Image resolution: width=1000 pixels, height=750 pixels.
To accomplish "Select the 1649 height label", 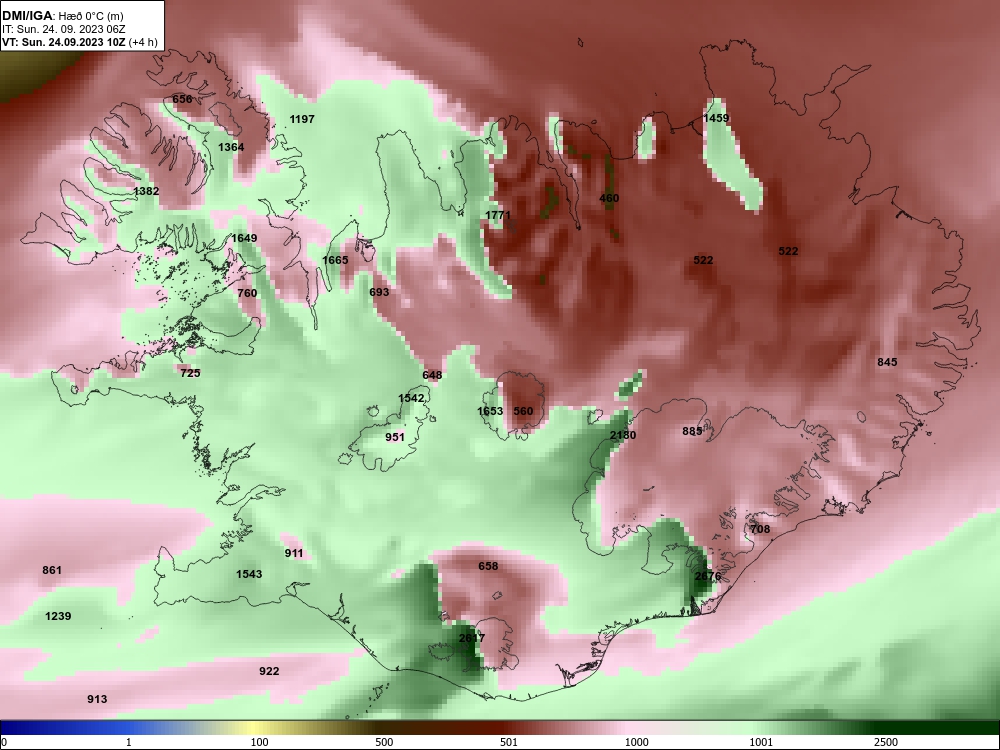I will coord(244,238).
